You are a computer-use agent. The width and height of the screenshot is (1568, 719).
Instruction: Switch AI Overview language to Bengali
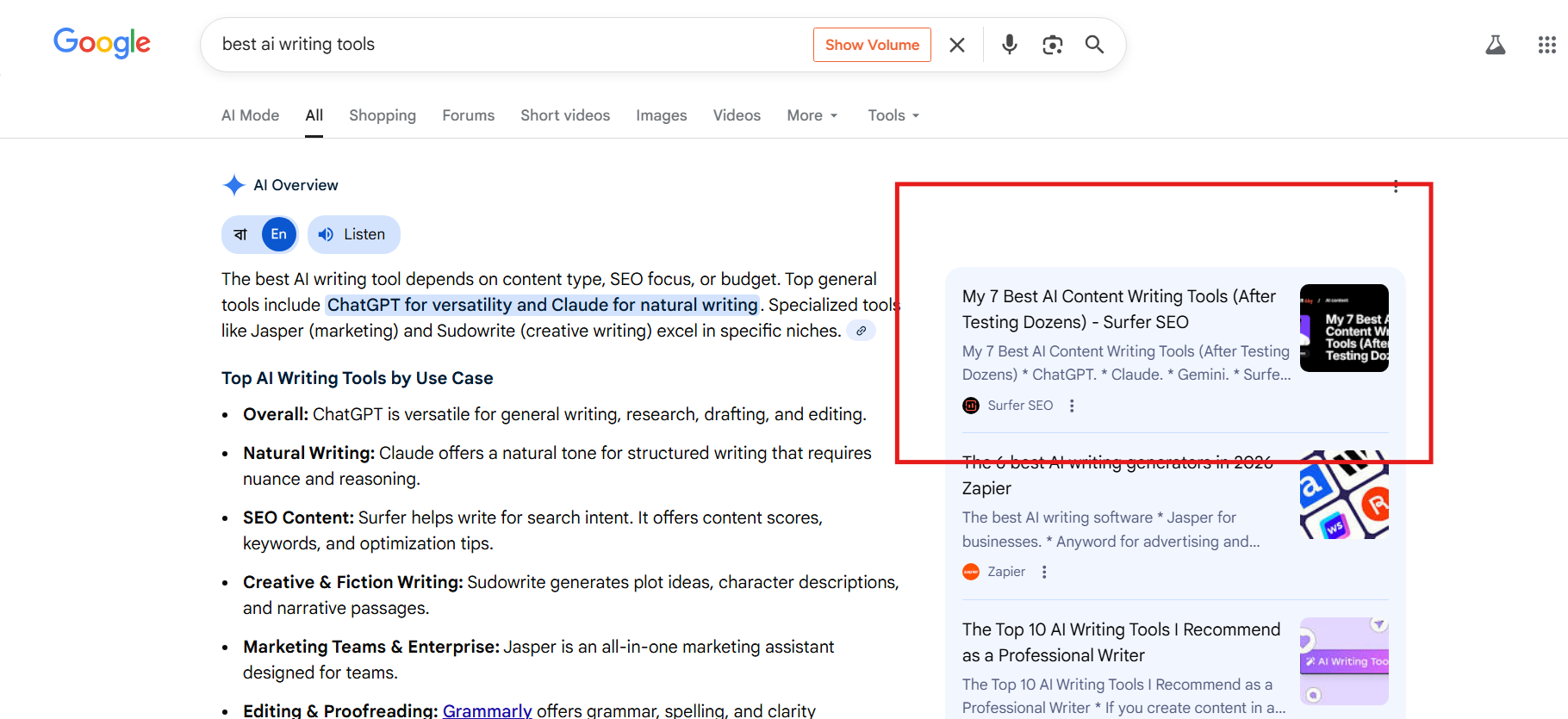coord(241,234)
